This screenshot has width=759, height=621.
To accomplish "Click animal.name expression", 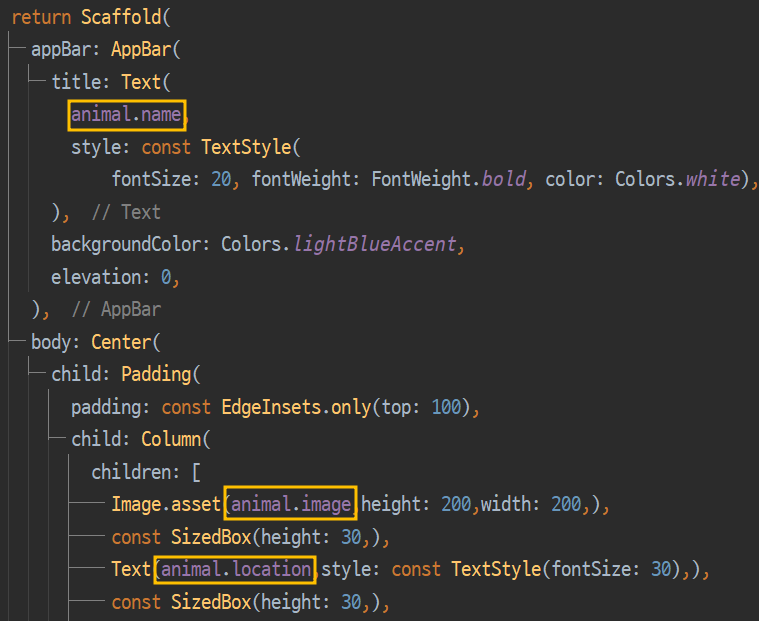I will click(x=126, y=115).
